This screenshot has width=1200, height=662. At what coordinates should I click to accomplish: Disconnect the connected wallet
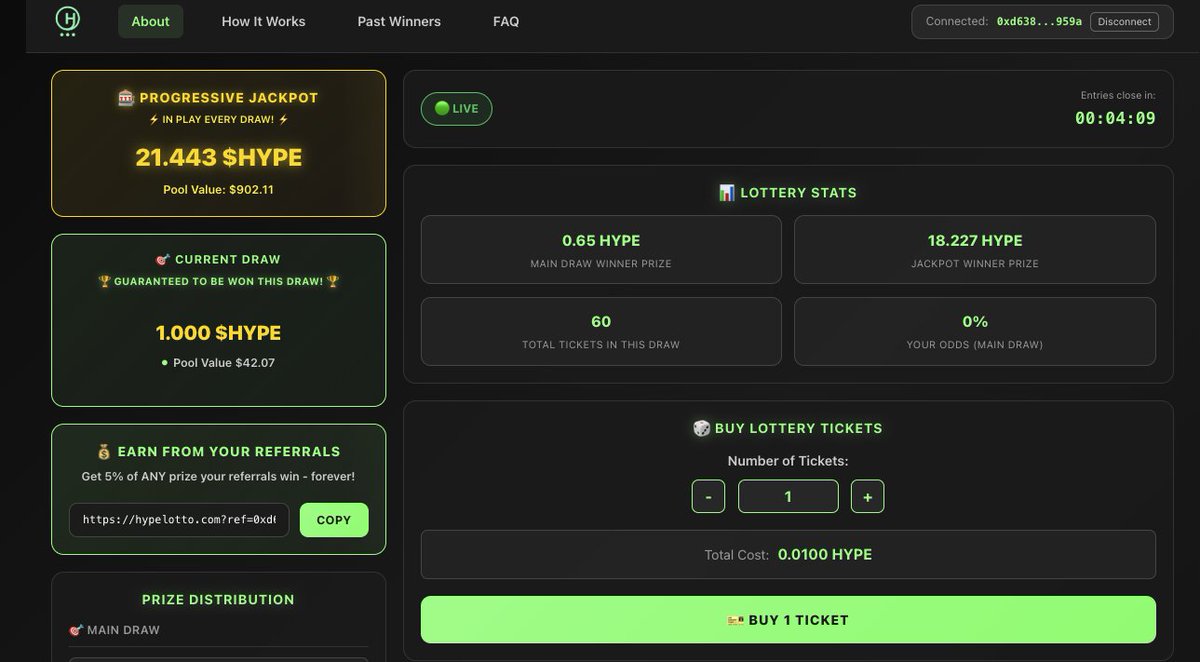[x=1124, y=21]
